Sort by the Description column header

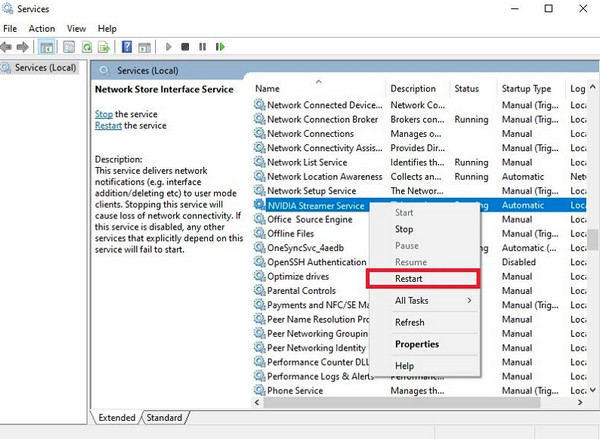(x=417, y=89)
